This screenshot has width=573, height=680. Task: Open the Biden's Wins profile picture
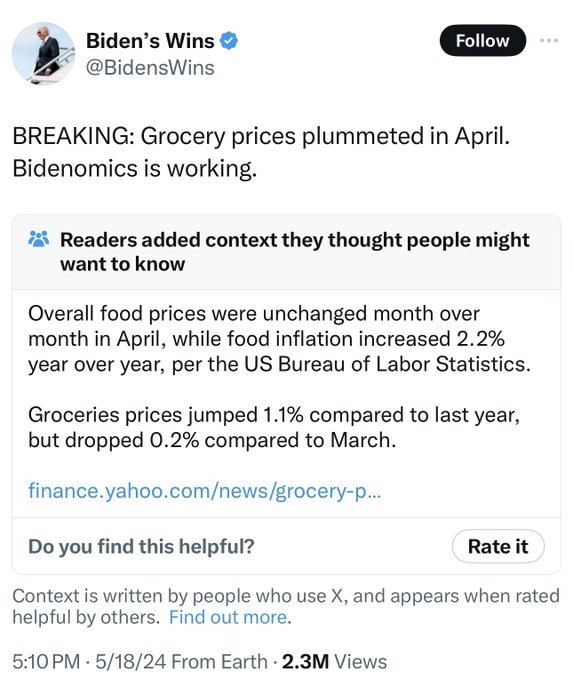click(43, 53)
